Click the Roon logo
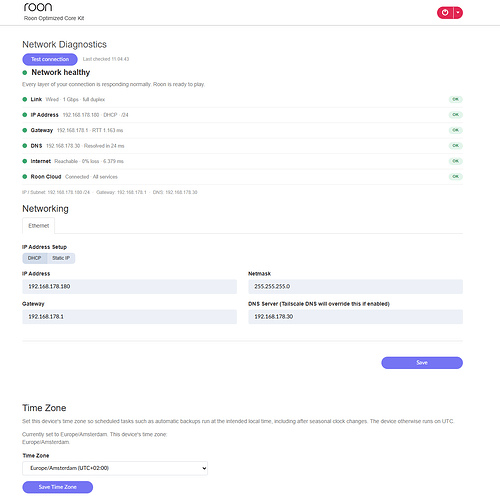Image resolution: width=500 pixels, height=500 pixels. 38,7
